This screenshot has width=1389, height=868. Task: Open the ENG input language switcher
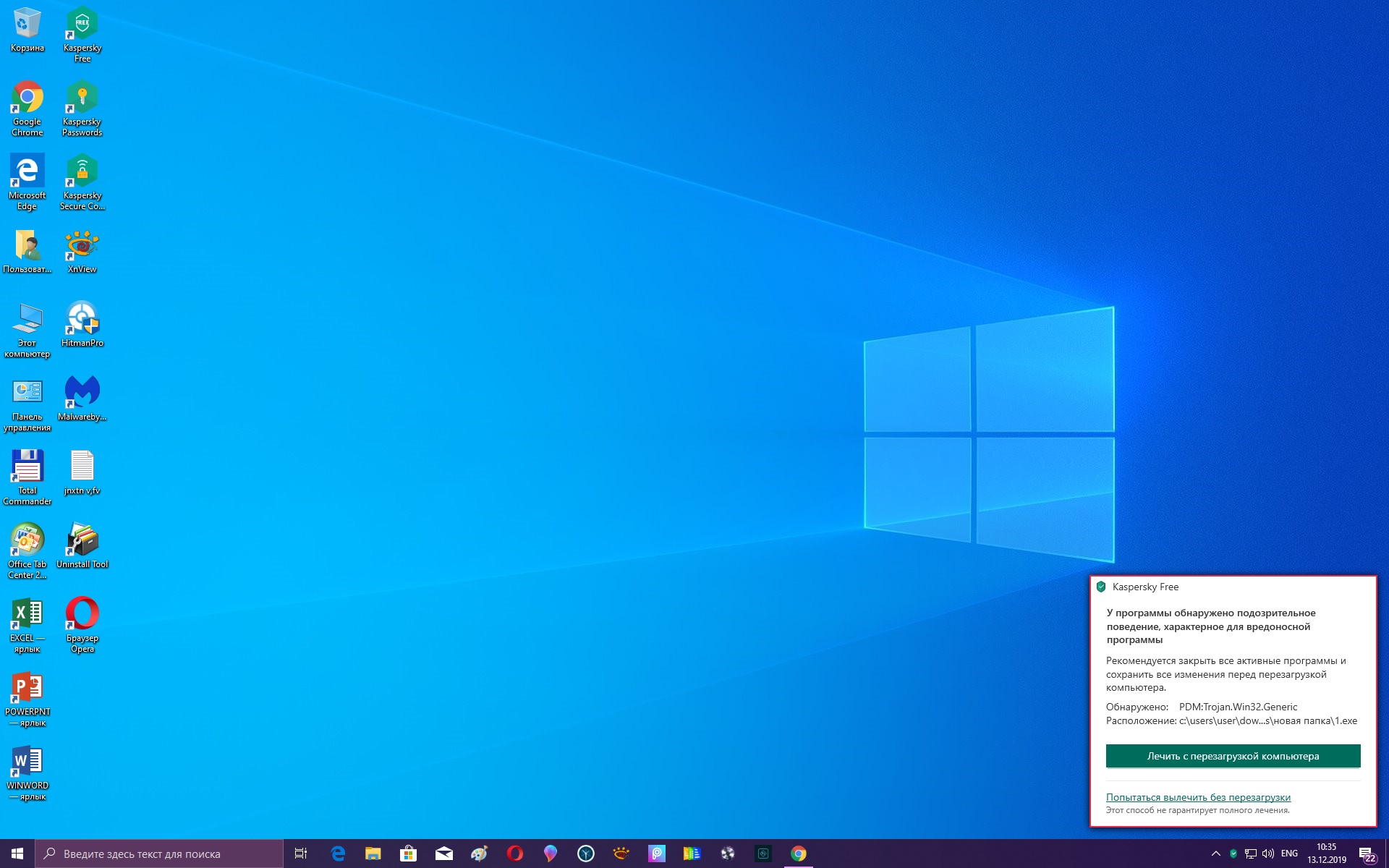tap(1289, 854)
